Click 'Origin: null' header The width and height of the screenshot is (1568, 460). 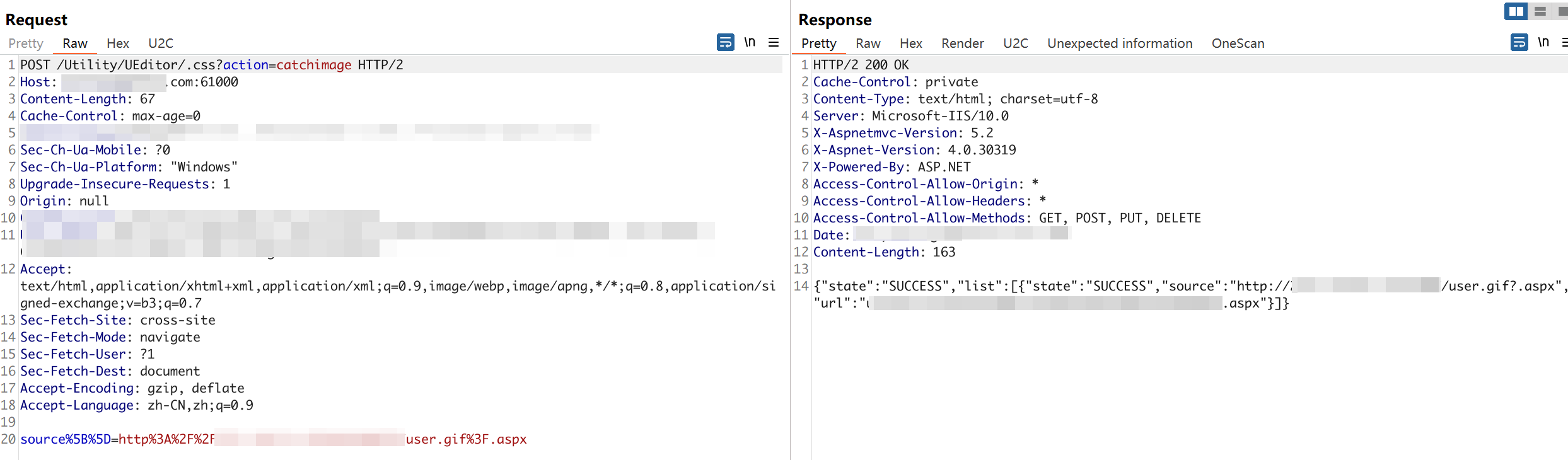tap(64, 201)
